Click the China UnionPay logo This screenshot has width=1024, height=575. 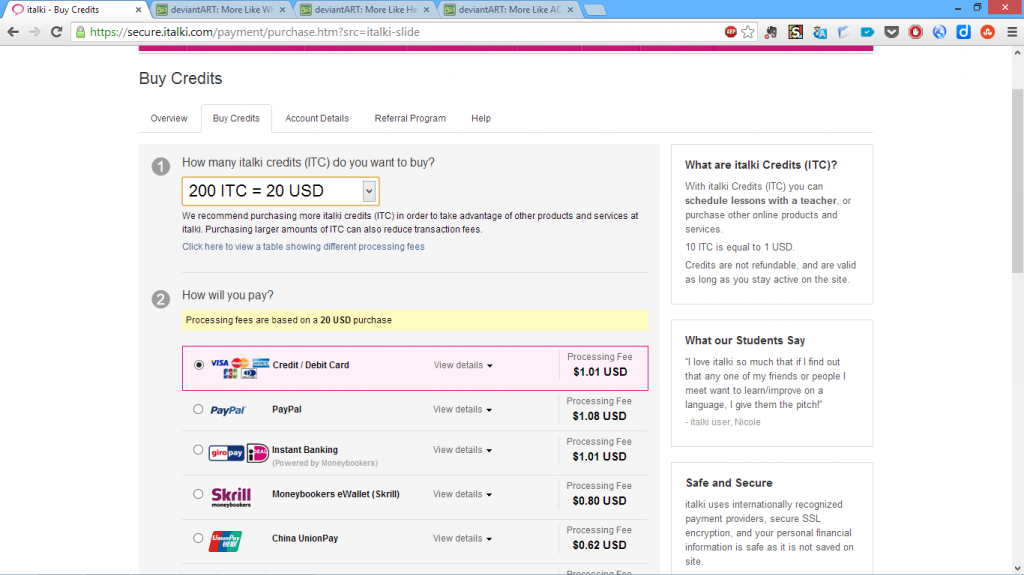pos(225,541)
